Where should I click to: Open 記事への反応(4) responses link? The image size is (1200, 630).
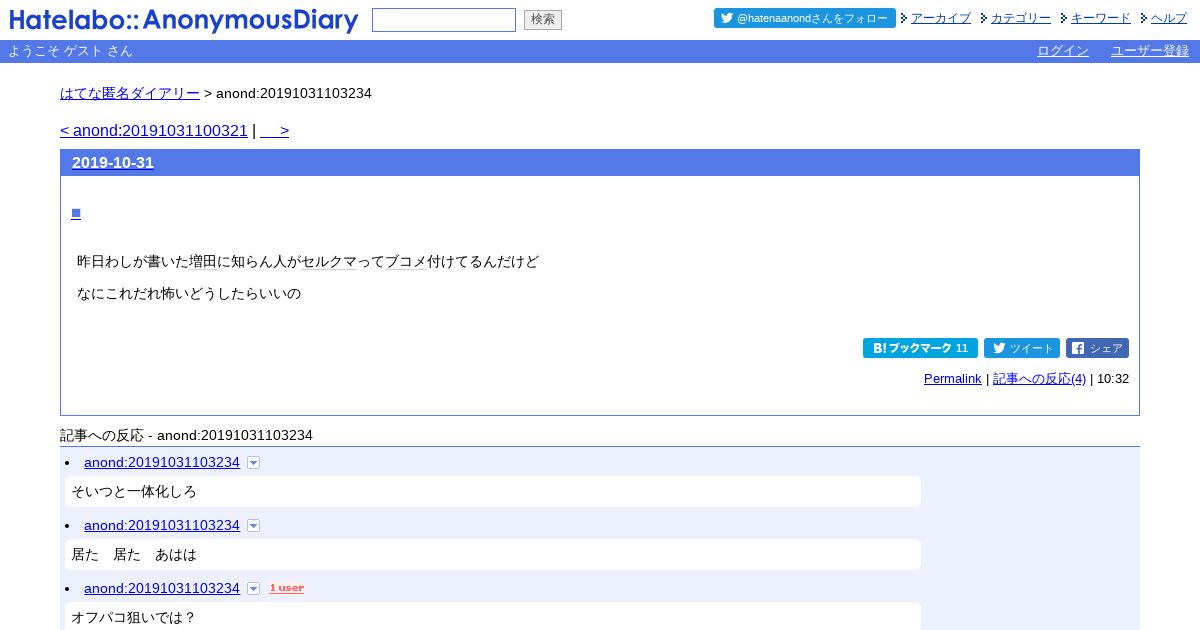pos(1039,379)
